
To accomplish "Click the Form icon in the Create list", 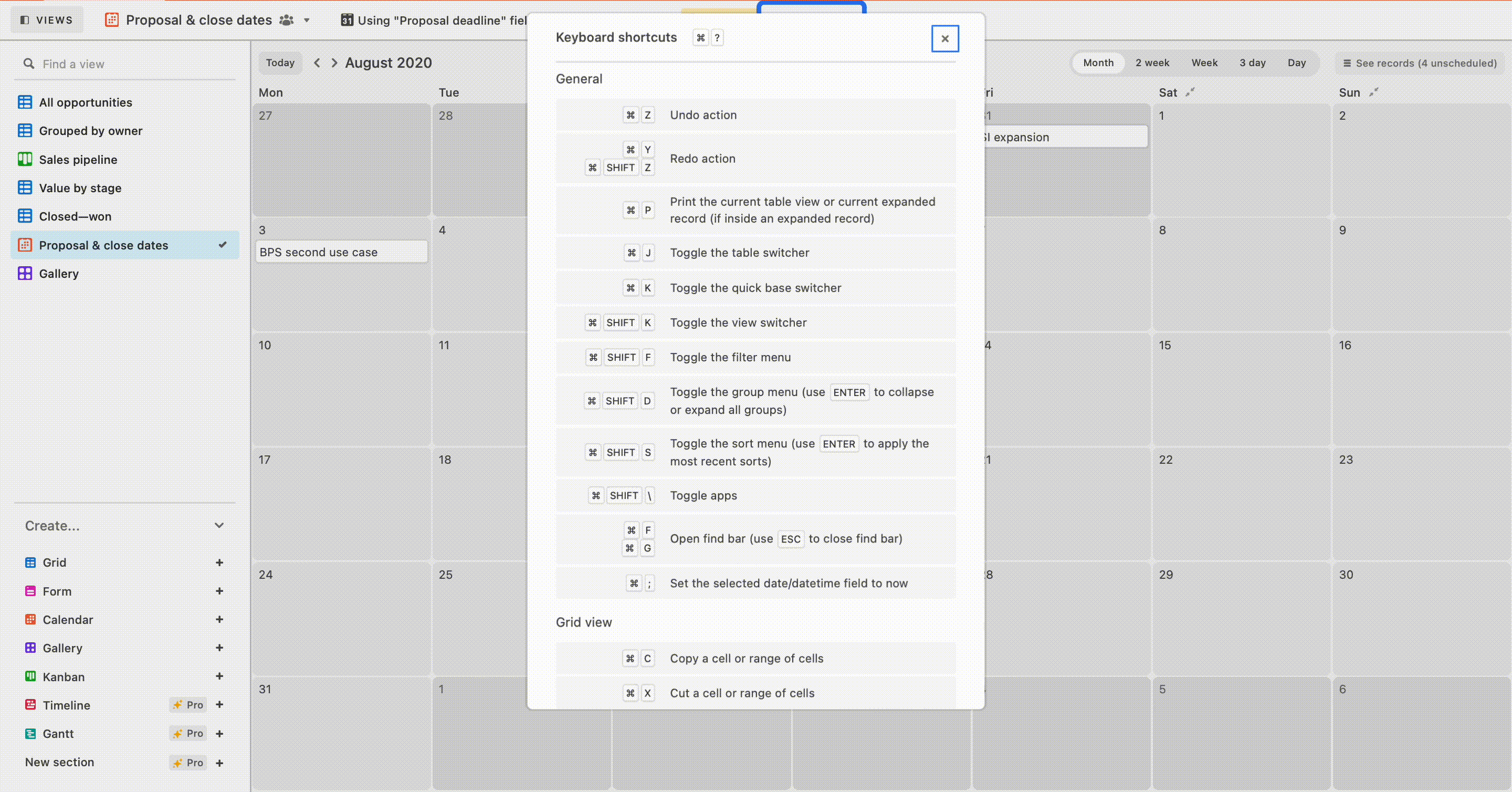I will pos(30,591).
